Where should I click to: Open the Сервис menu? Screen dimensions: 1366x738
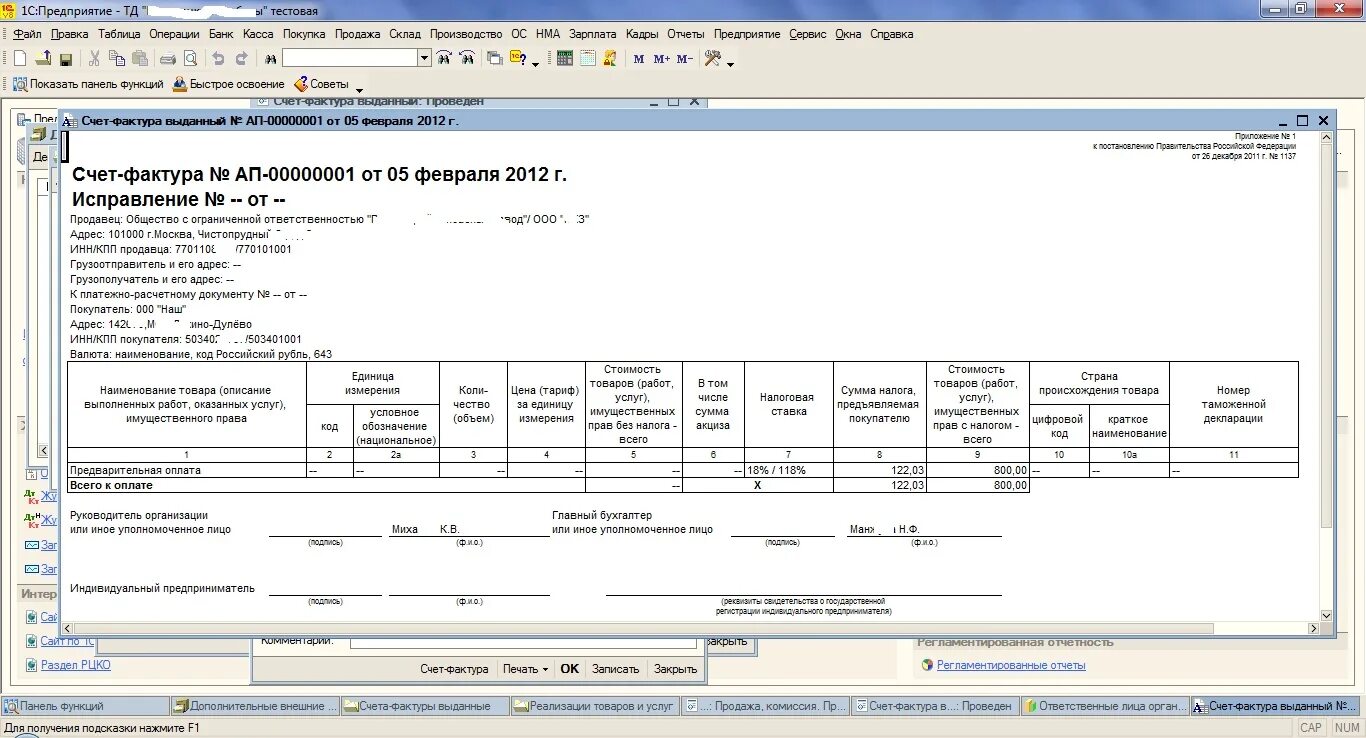[808, 34]
